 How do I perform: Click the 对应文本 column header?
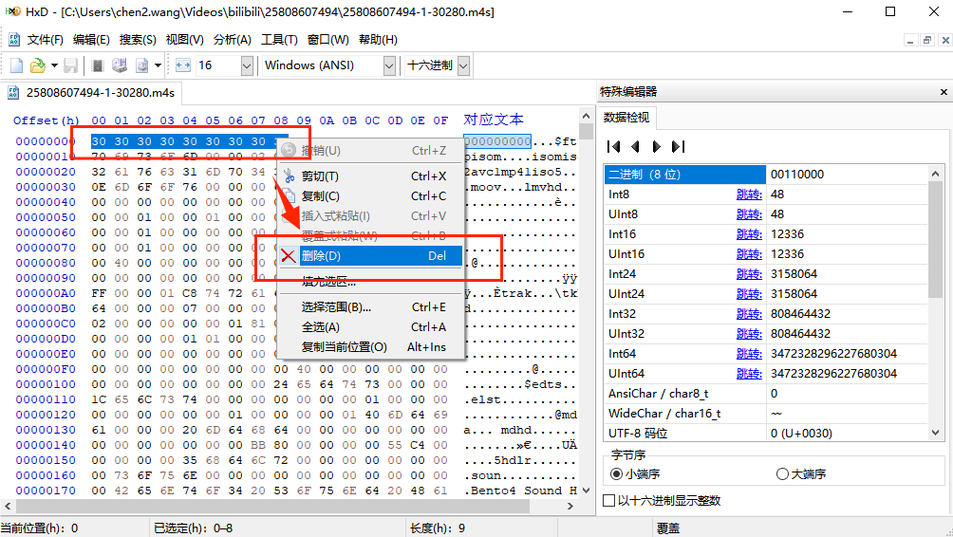[x=494, y=120]
